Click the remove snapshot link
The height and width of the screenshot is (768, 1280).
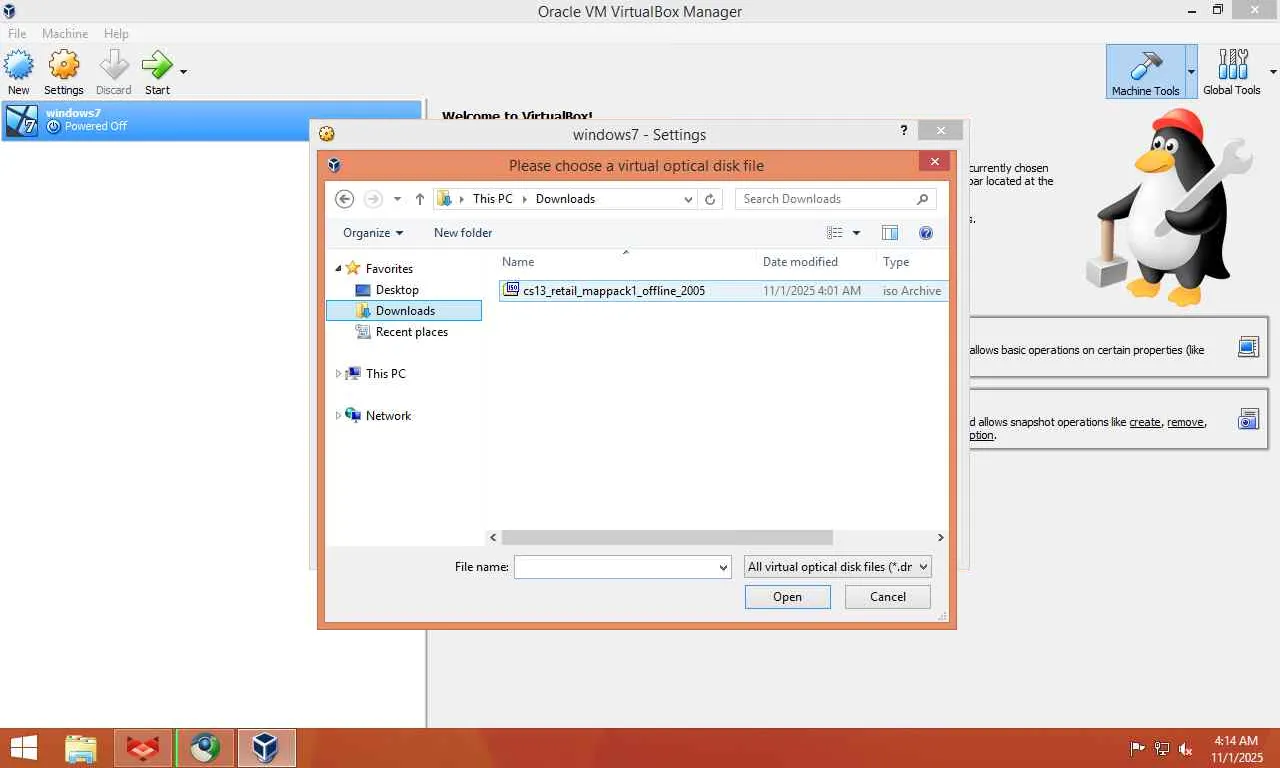click(1185, 423)
